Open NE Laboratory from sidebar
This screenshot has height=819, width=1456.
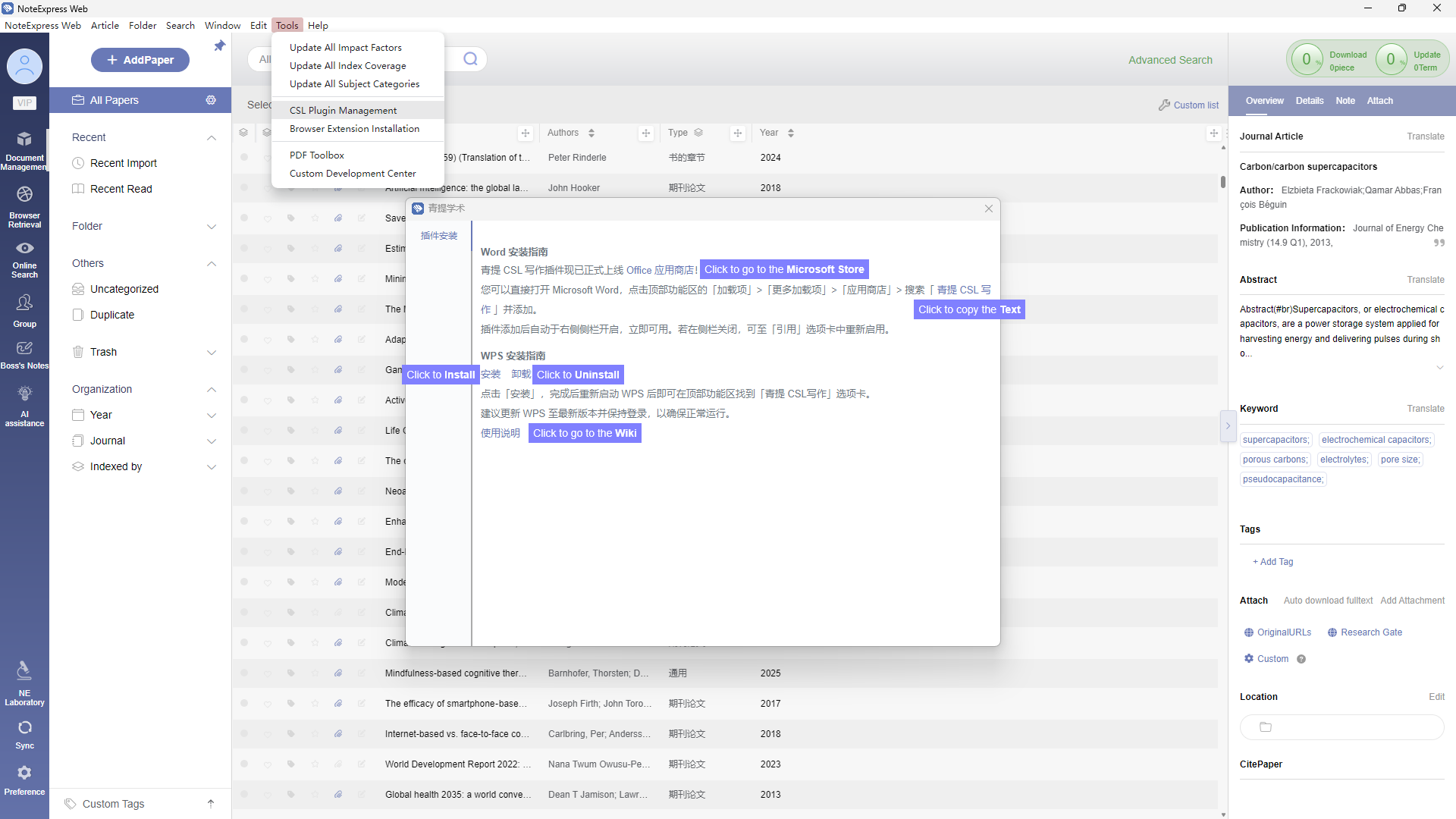tap(24, 682)
